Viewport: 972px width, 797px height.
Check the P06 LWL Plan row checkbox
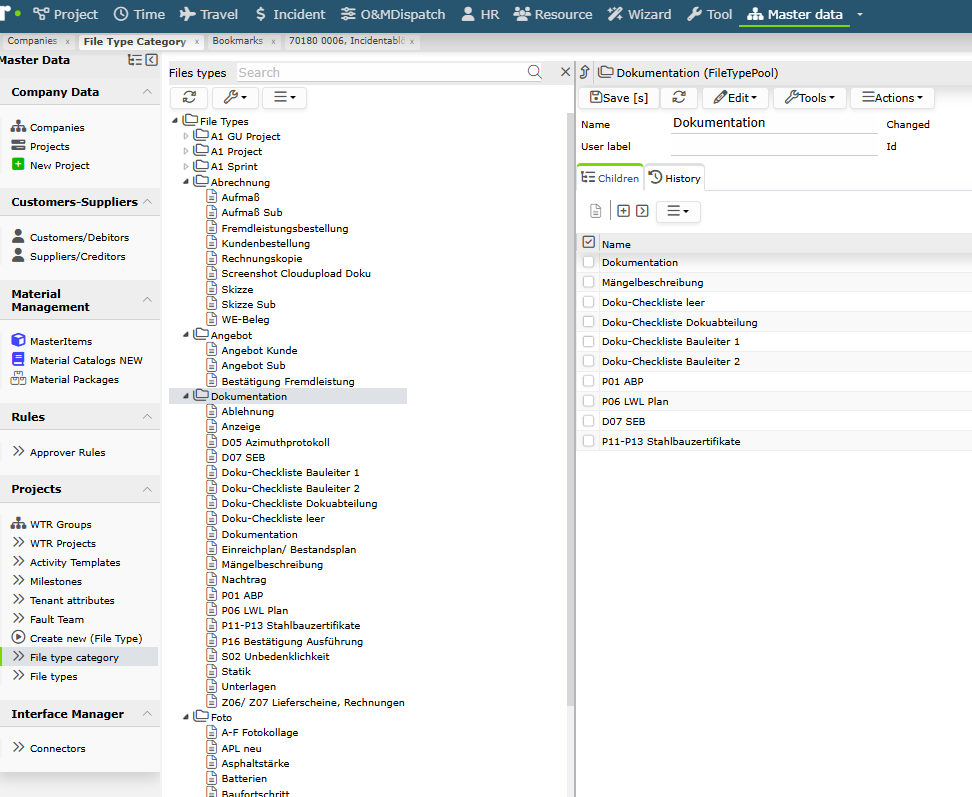coord(588,401)
